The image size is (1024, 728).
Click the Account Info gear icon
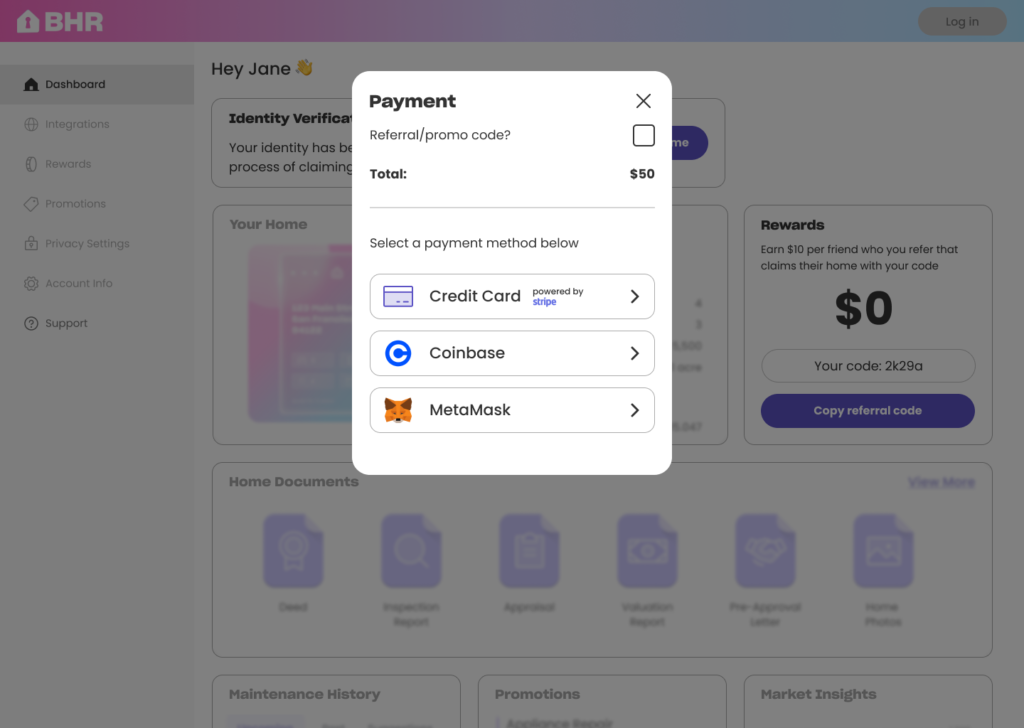point(31,283)
